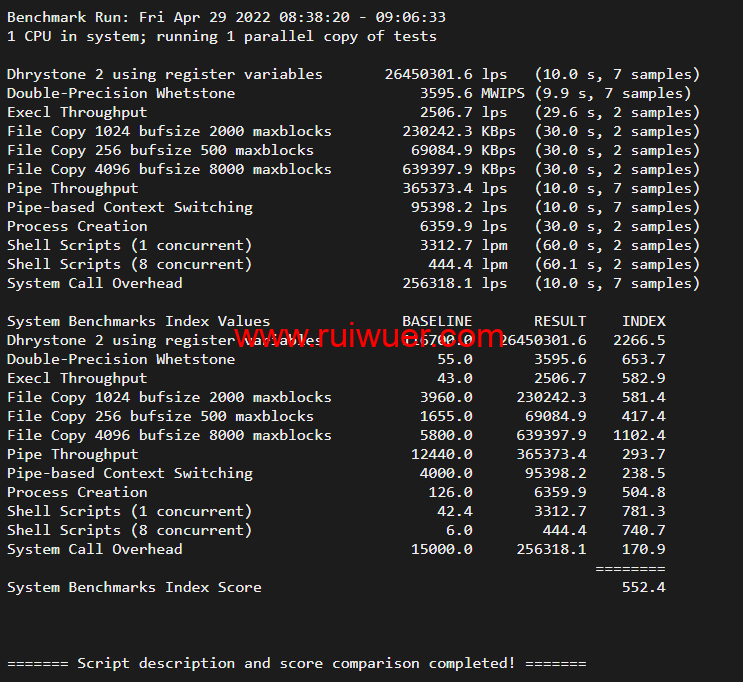Select Pipe Throughput baseline value 12440.0
Viewport: 743px width, 682px height.
[x=442, y=454]
